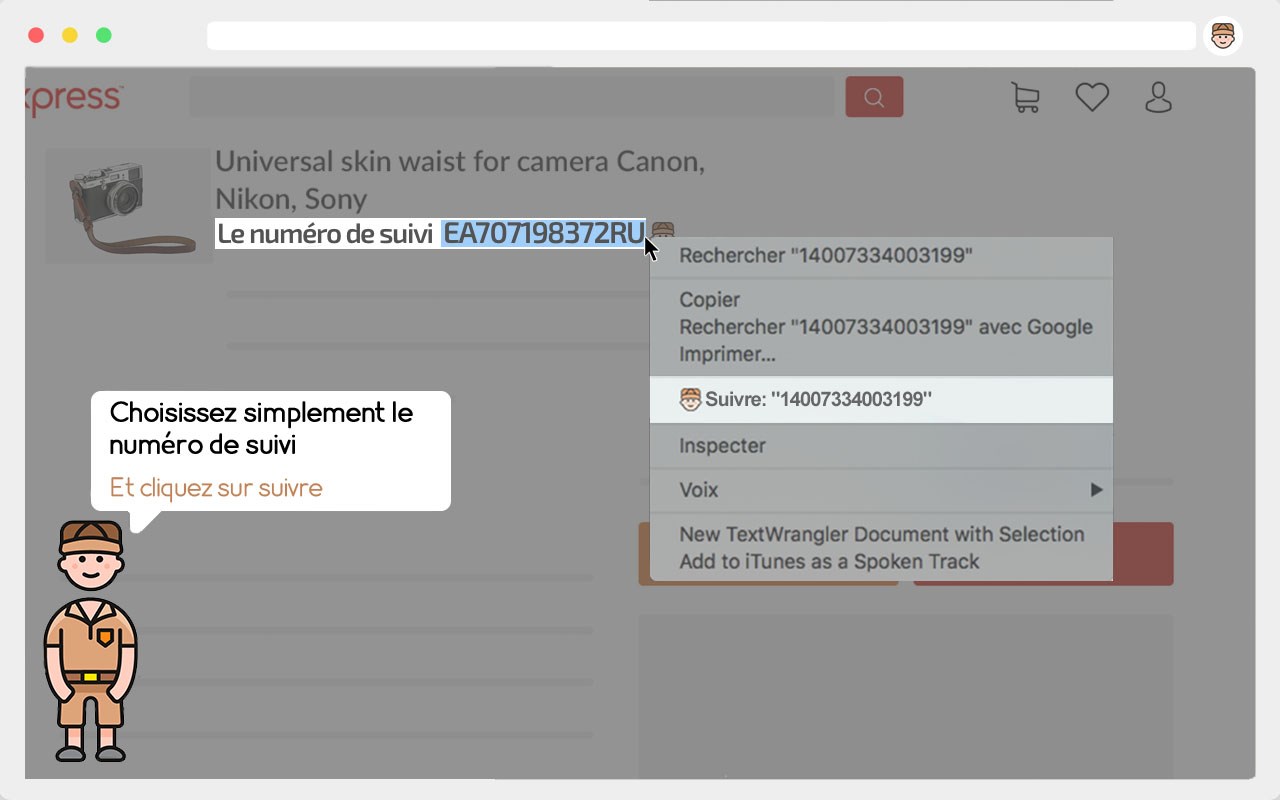Screen dimensions: 1280x800
Task: Click the orange button behind the menu
Action: [x=644, y=553]
